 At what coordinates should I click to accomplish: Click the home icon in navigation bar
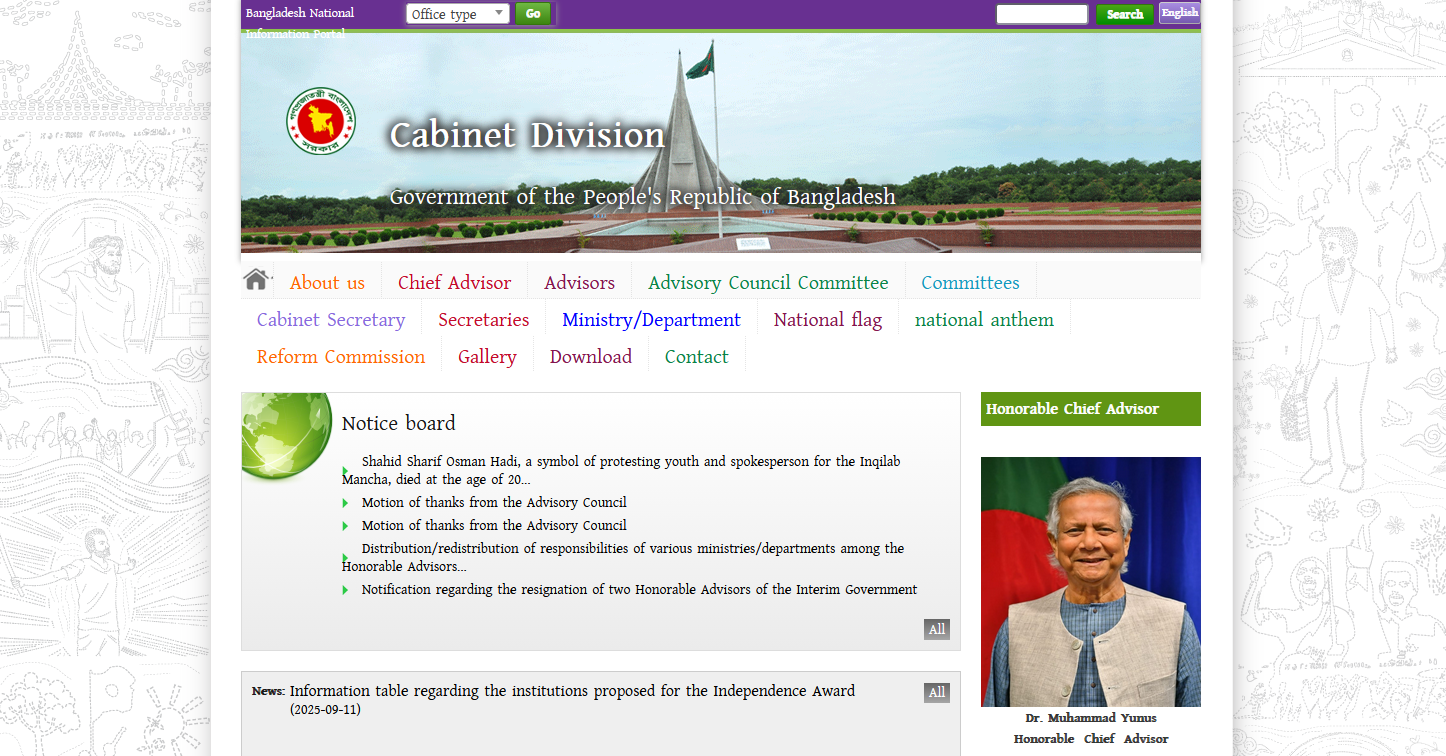pyautogui.click(x=256, y=280)
